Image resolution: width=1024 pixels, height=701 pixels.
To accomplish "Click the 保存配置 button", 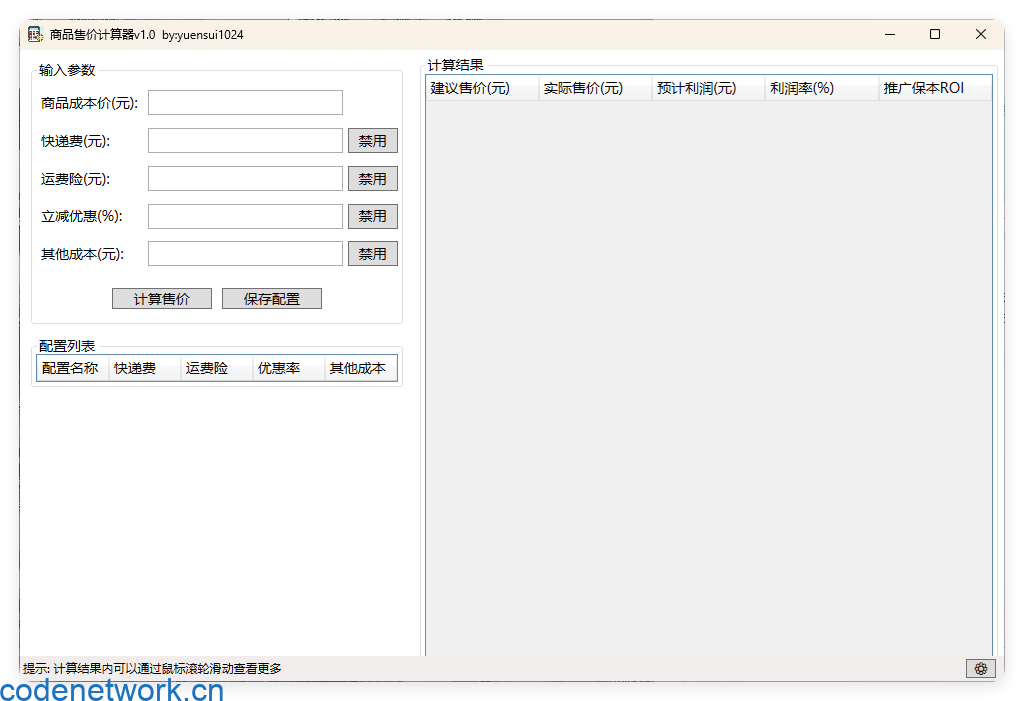I will click(271, 298).
